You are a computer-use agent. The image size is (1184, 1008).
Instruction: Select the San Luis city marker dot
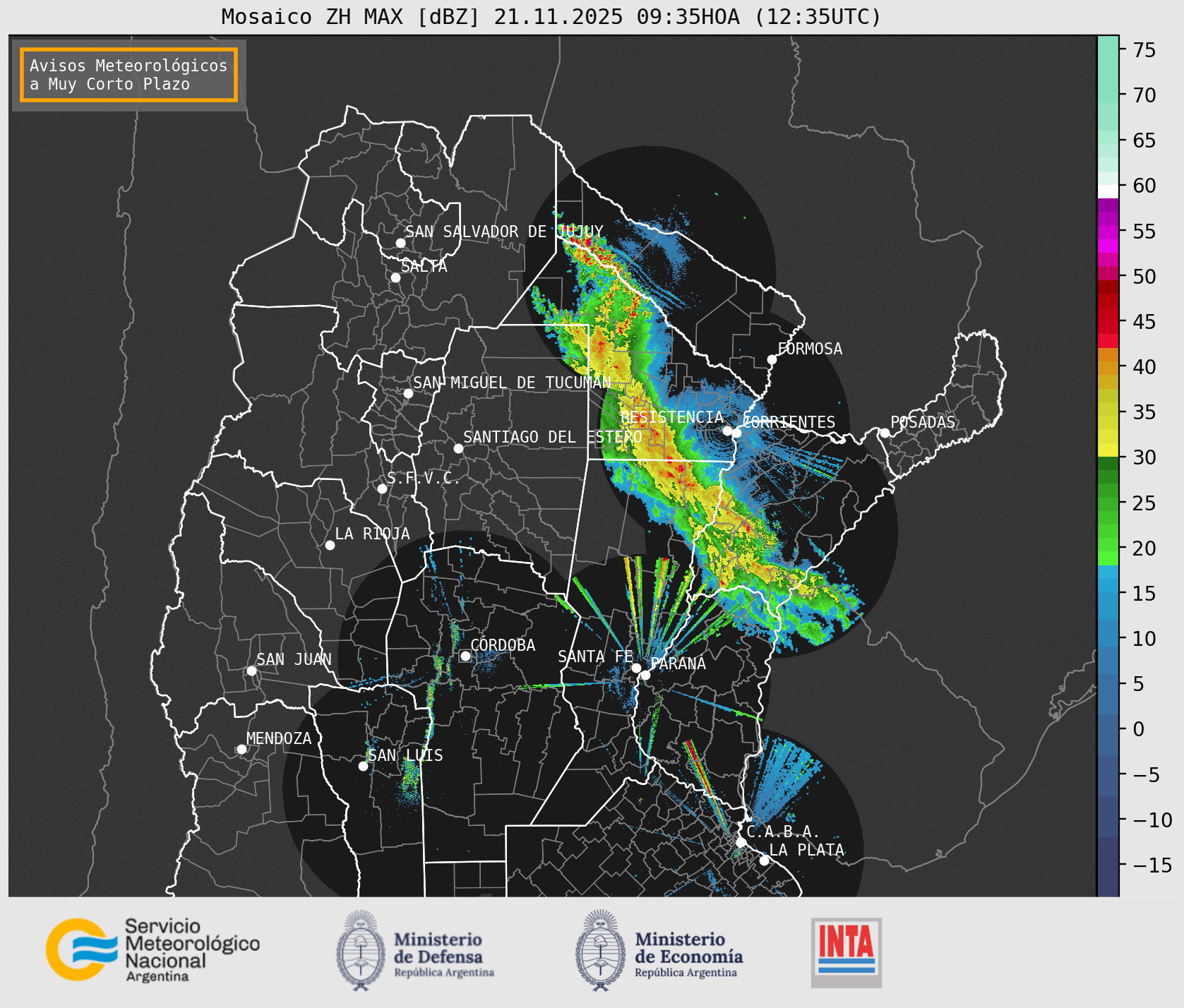click(x=363, y=766)
